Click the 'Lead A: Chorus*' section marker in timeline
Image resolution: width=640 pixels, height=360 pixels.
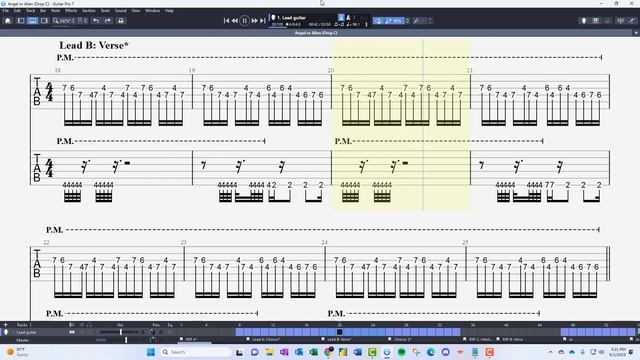pyautogui.click(x=266, y=339)
